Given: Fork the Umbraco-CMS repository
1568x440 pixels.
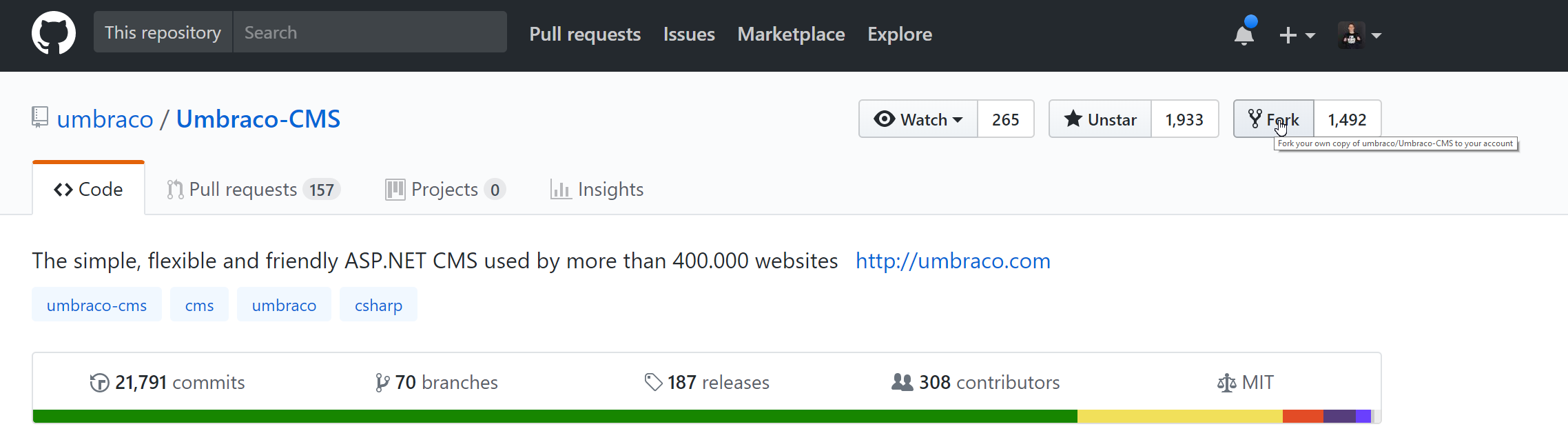Looking at the screenshot, I should tap(1274, 119).
